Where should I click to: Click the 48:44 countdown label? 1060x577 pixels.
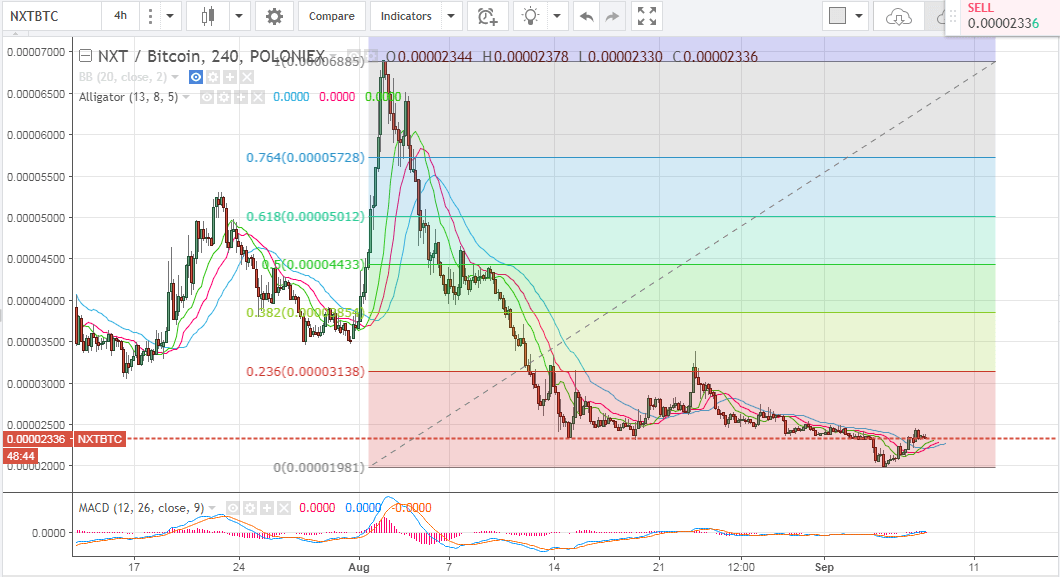(x=21, y=456)
